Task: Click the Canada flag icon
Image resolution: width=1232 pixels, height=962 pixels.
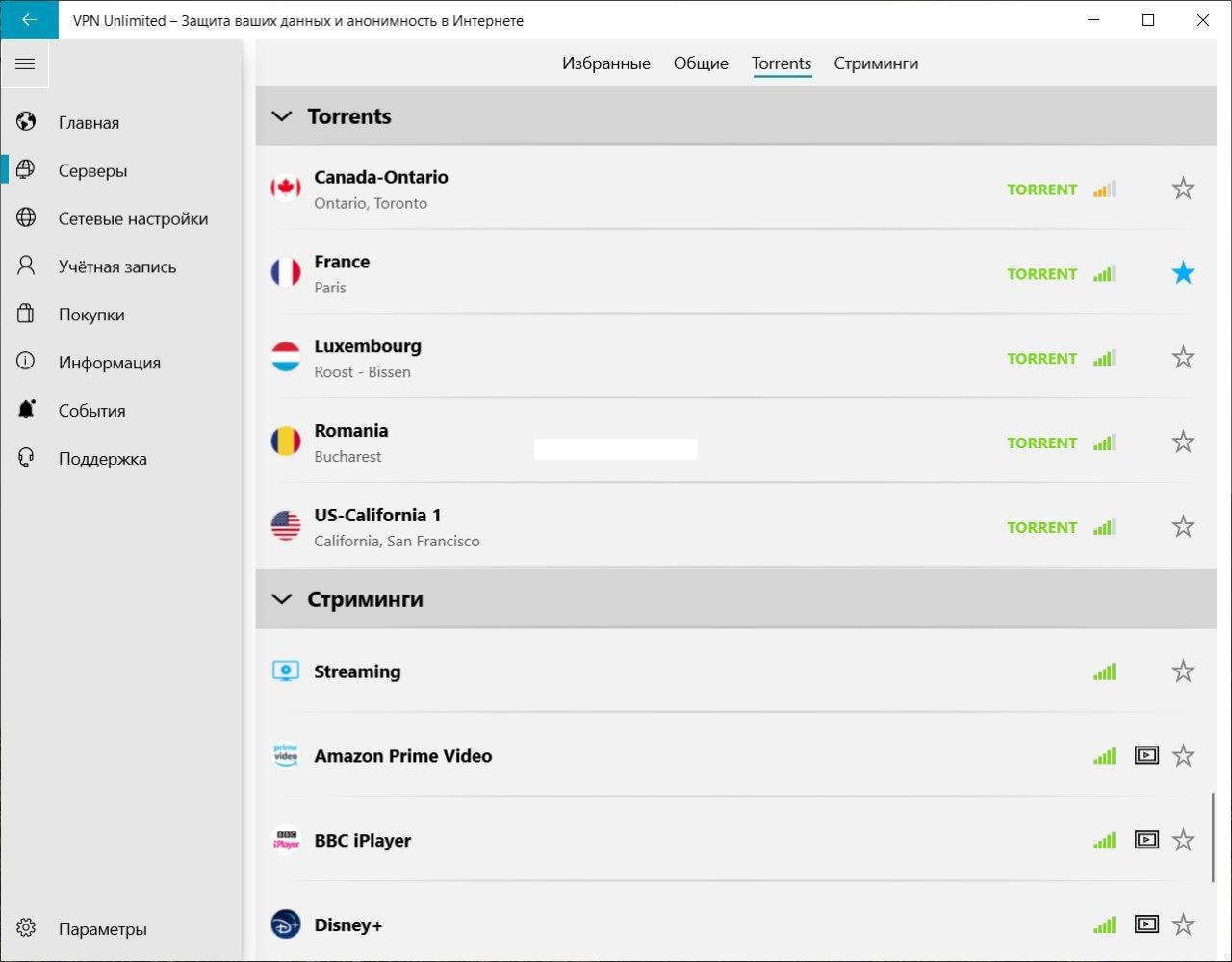Action: coord(286,189)
